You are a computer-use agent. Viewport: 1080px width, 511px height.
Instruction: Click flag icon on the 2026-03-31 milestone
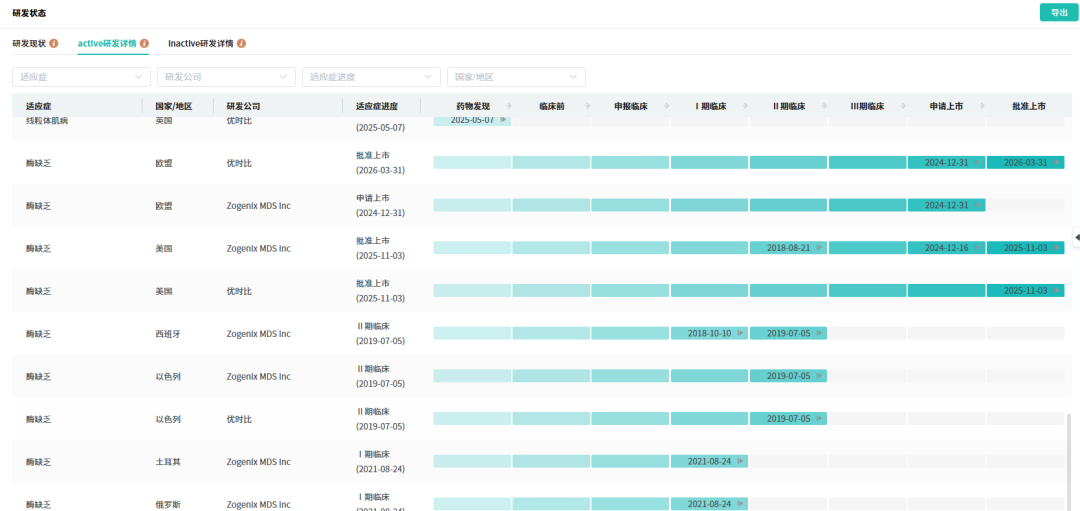tap(1056, 163)
